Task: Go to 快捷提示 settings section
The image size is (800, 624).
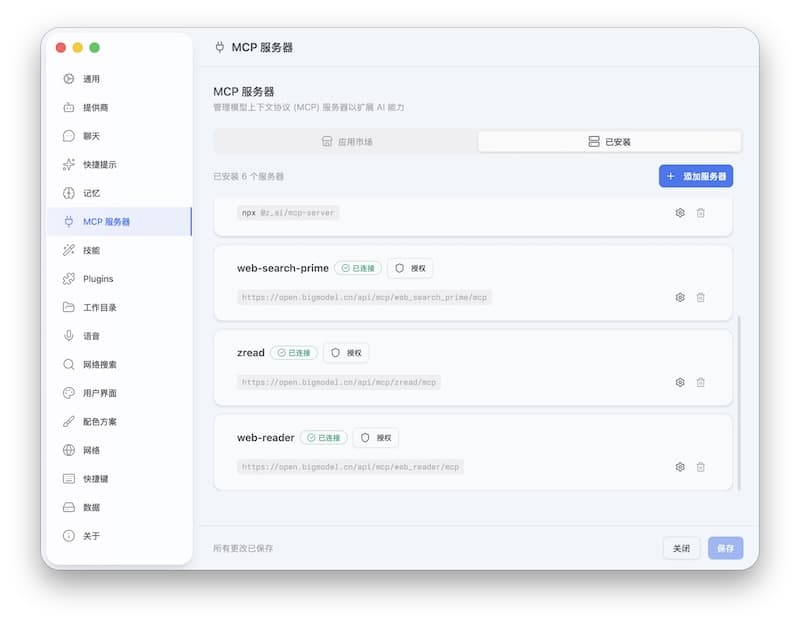Action: pos(100,164)
